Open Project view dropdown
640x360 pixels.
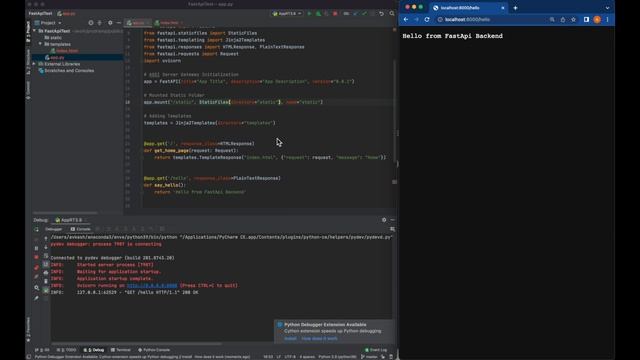click(48, 23)
